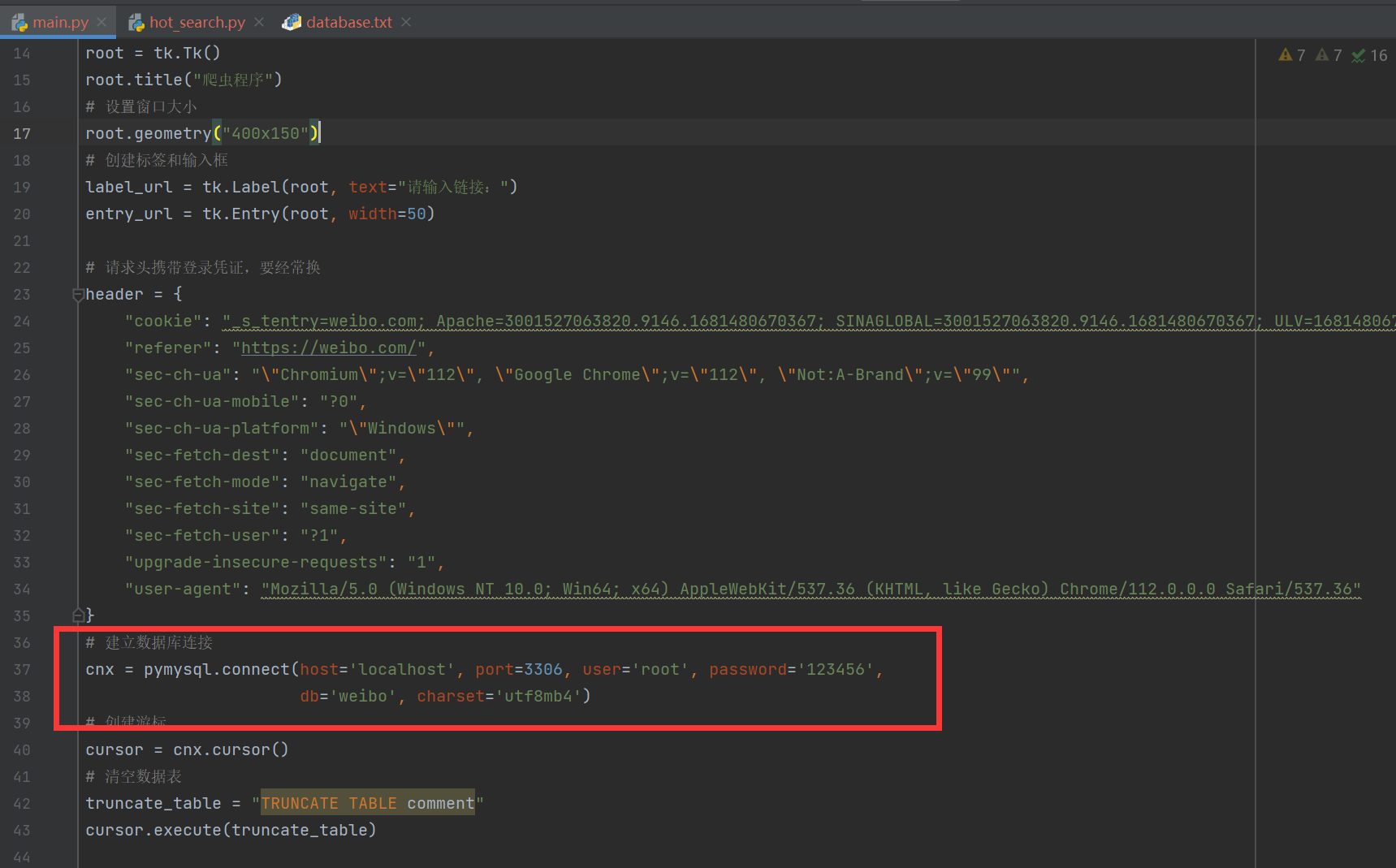
Task: Click the Python file icon on main.py tab
Action: click(x=19, y=23)
